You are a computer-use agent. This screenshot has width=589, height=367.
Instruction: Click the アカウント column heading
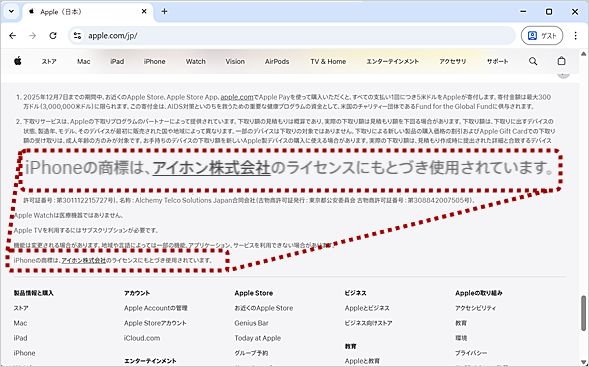pyautogui.click(x=137, y=293)
